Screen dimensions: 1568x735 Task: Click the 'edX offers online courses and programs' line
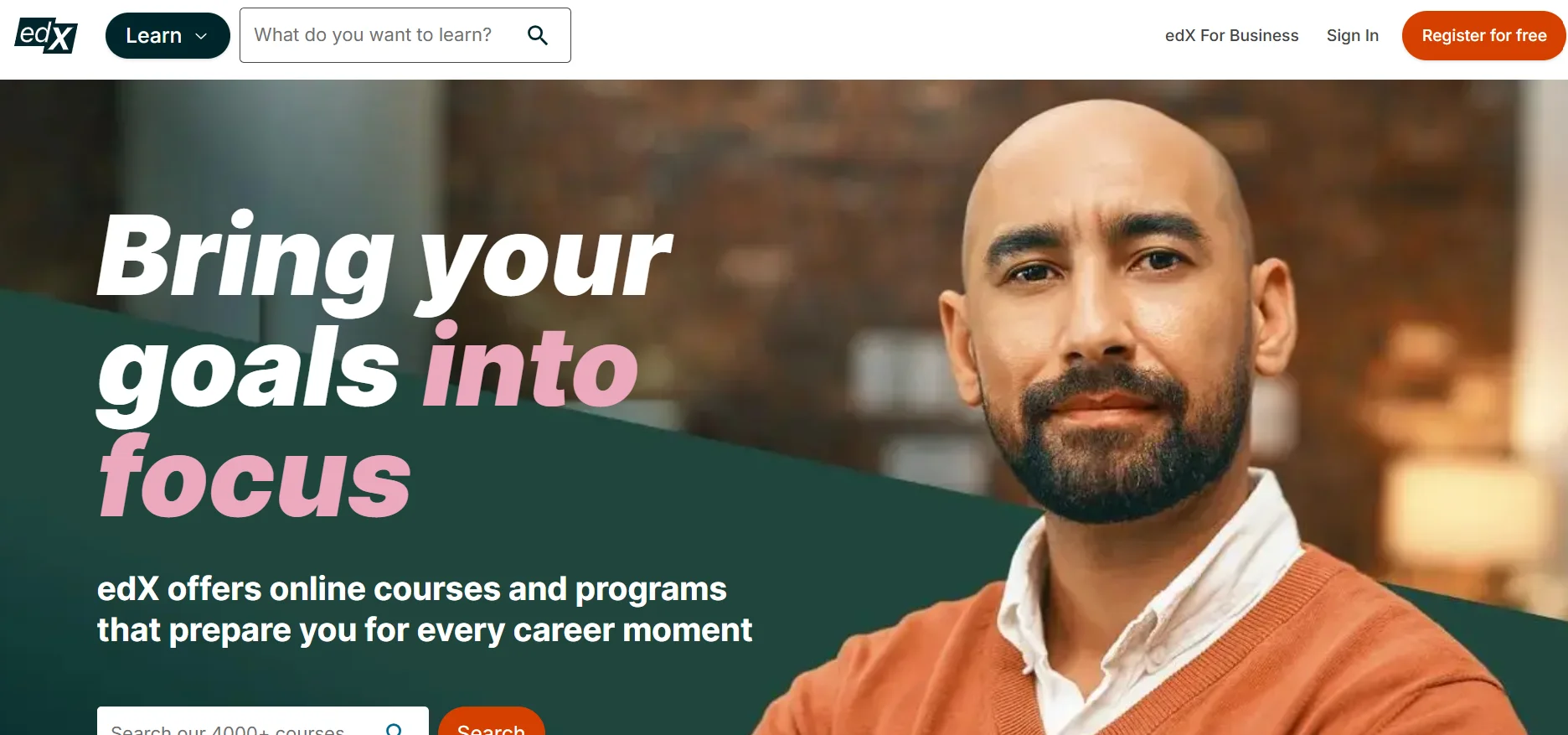(411, 589)
